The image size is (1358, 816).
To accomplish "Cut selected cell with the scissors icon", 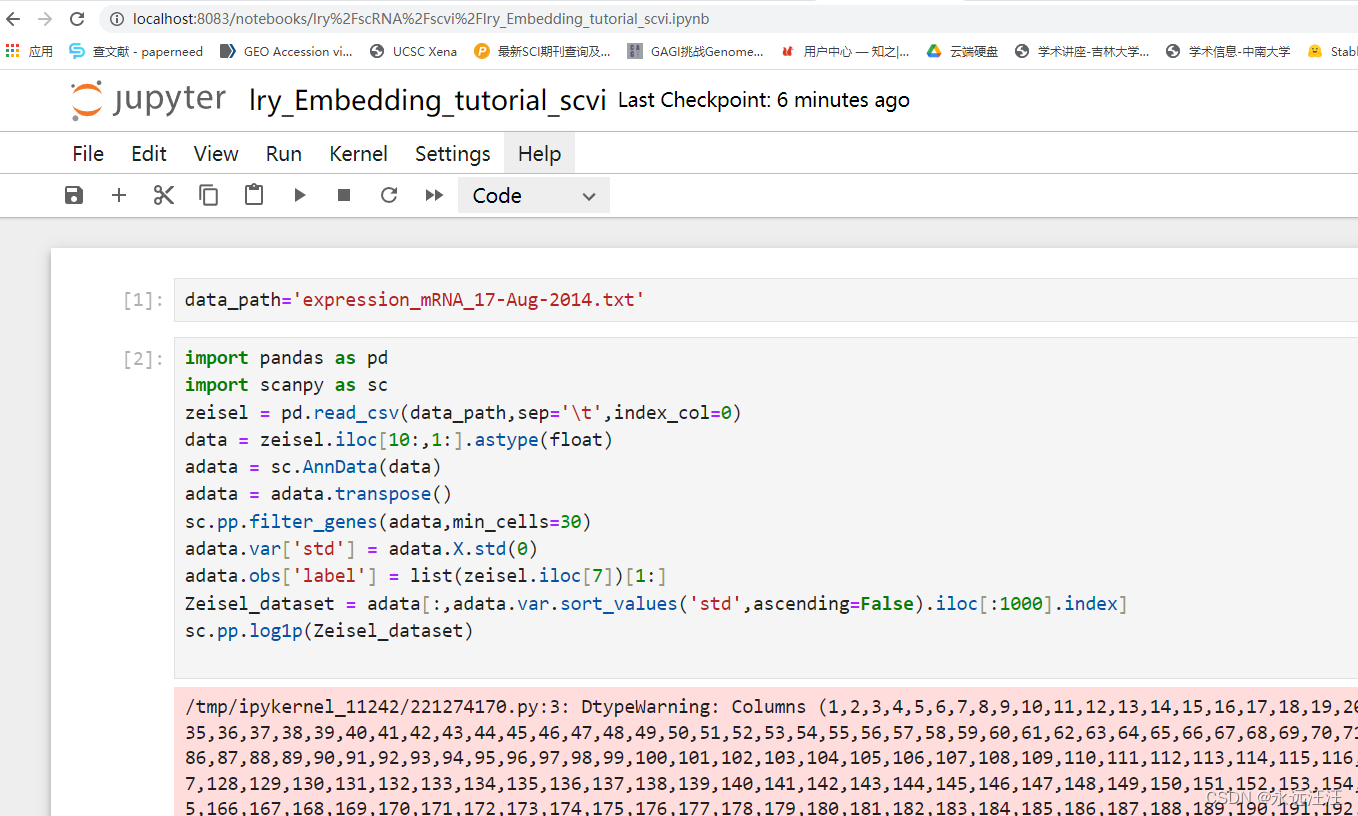I will (164, 195).
